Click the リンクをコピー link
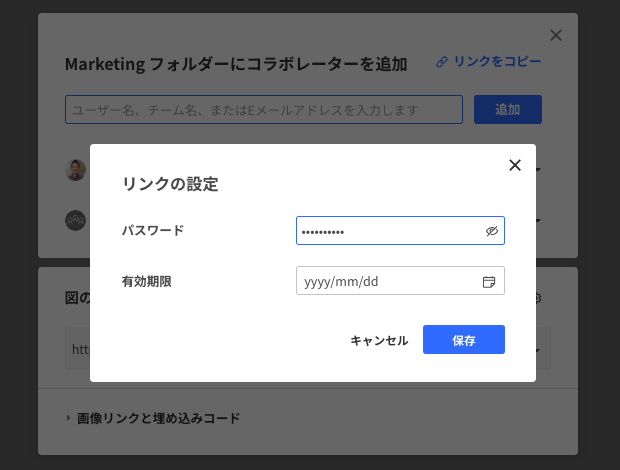This screenshot has height=470, width=620. click(x=497, y=62)
